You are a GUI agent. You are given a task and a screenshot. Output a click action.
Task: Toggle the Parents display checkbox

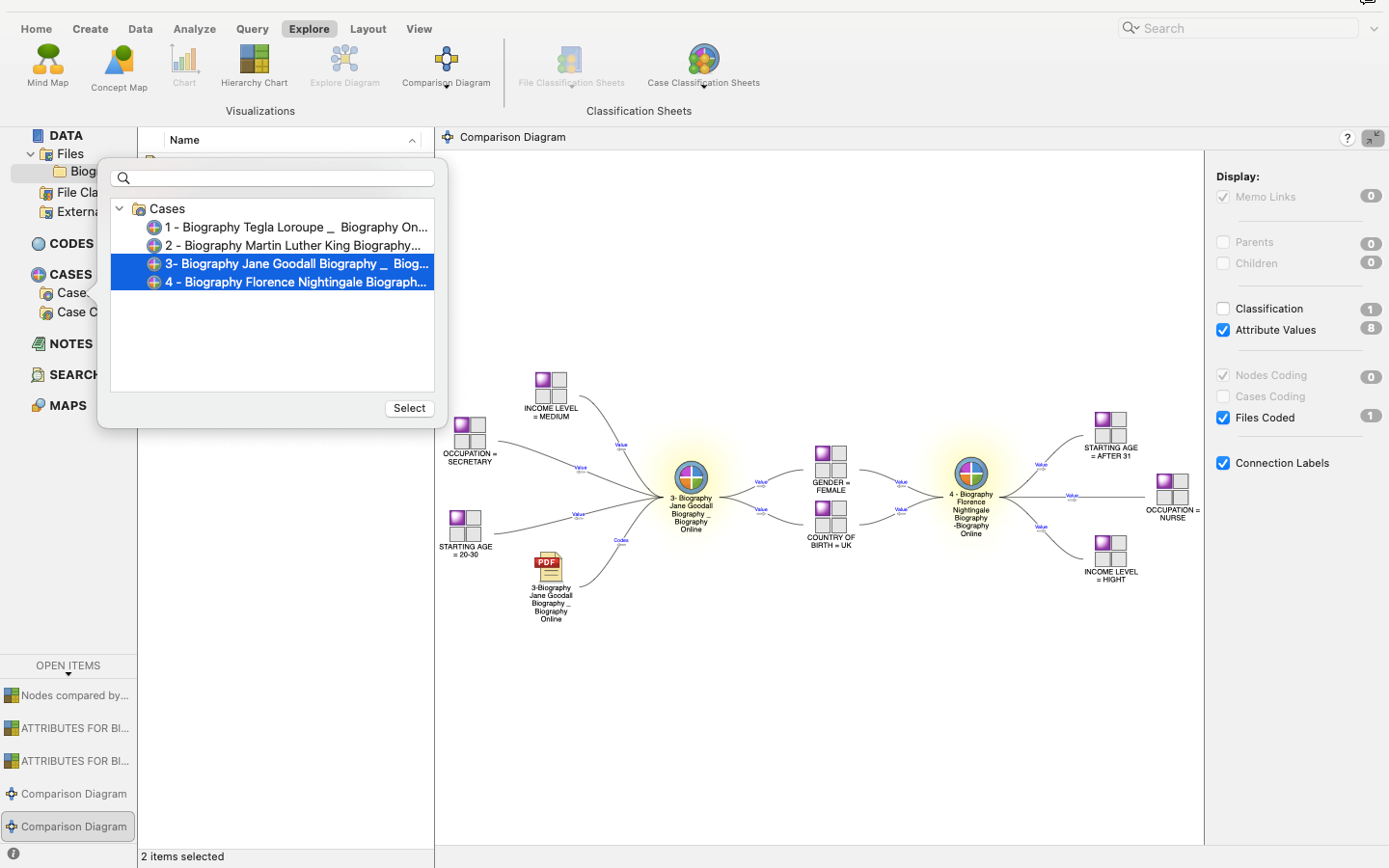coord(1223,242)
